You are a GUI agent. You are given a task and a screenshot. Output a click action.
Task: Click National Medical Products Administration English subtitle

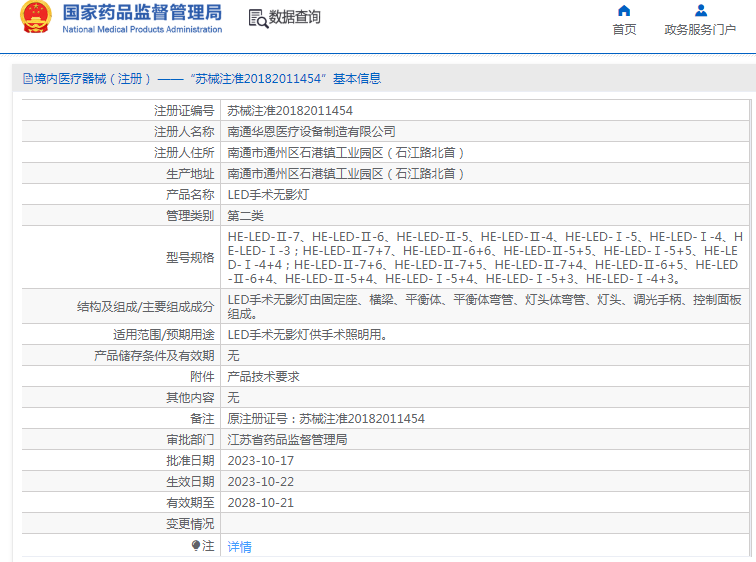[142, 29]
